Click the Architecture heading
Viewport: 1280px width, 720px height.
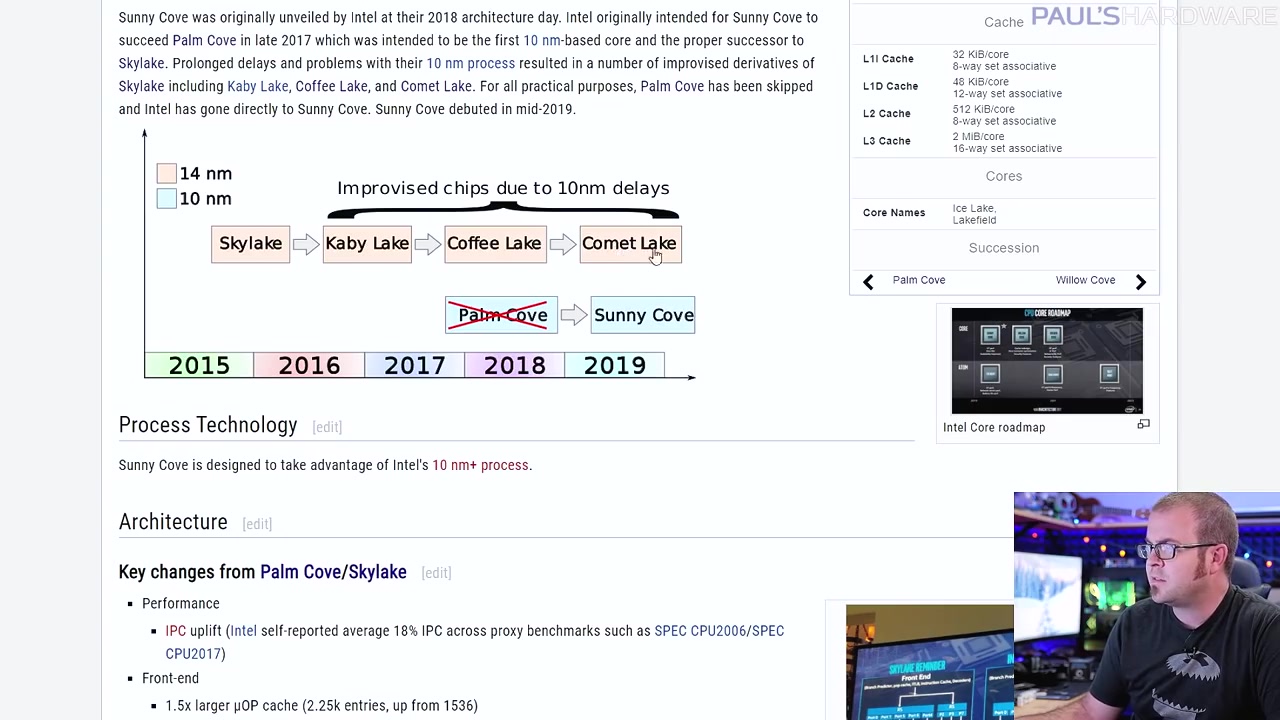(x=173, y=522)
